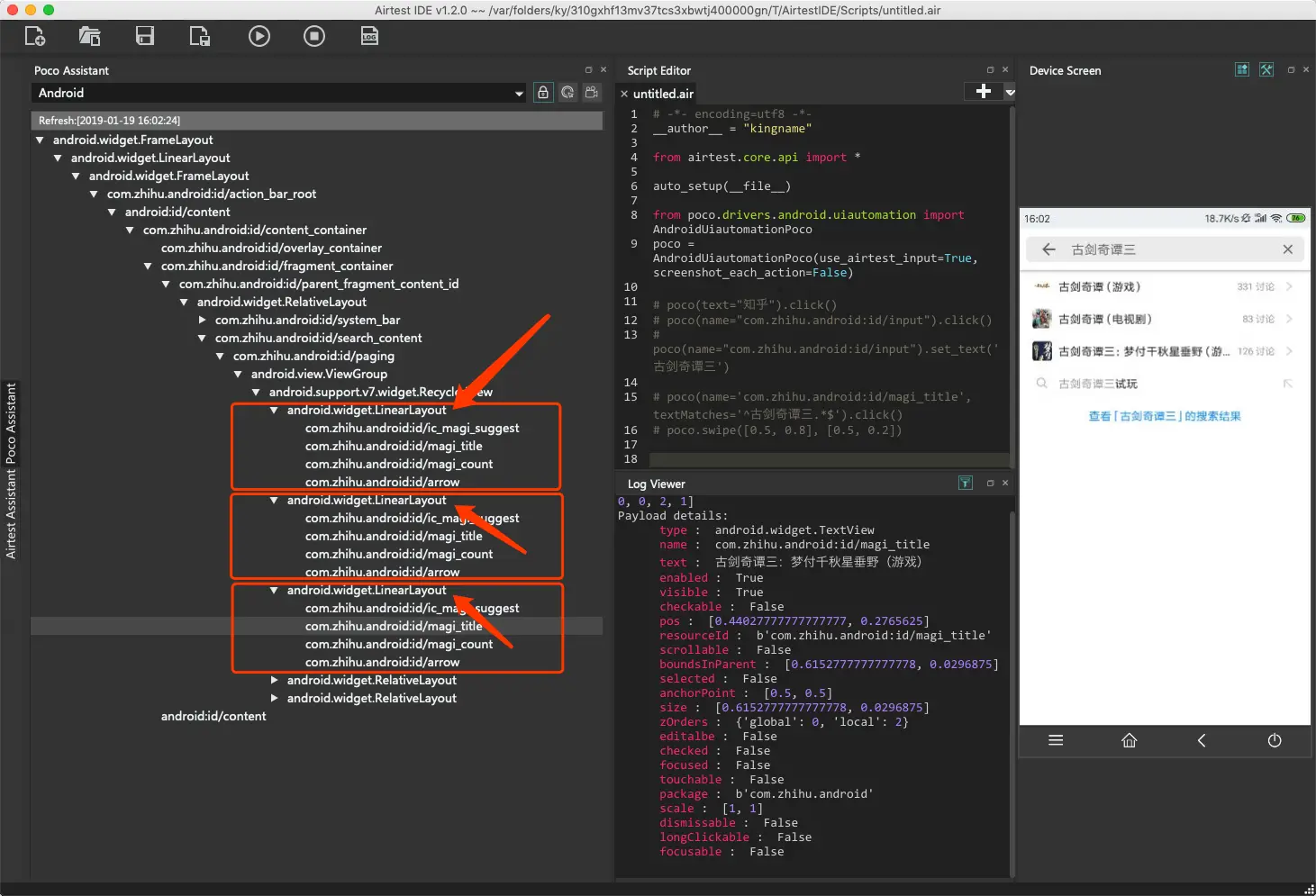
Task: Create a new script file
Action: click(x=35, y=36)
